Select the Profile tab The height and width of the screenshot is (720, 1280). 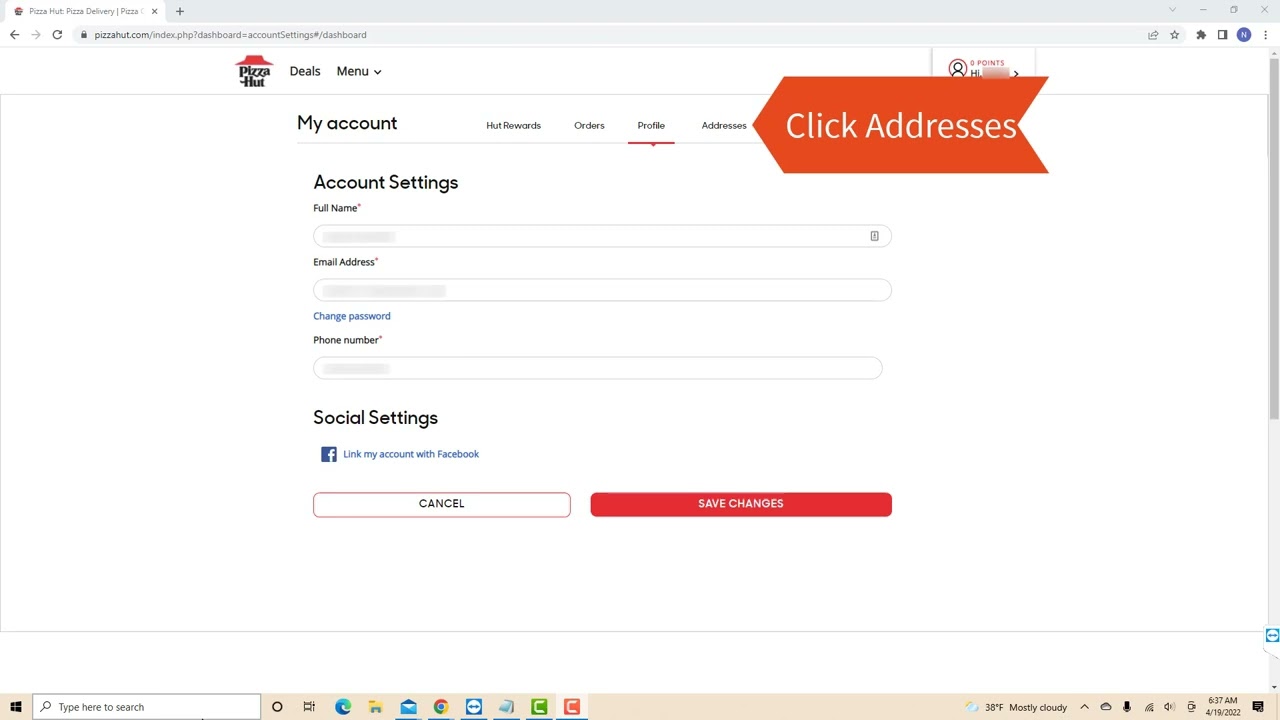point(651,125)
